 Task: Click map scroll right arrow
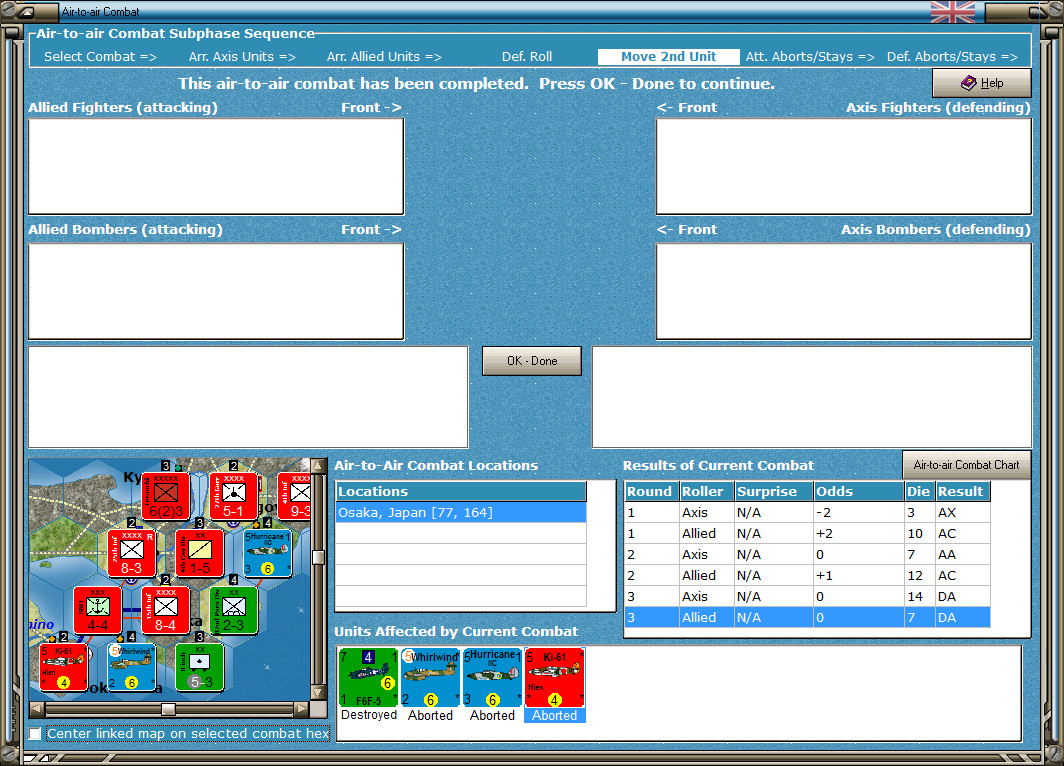point(301,709)
